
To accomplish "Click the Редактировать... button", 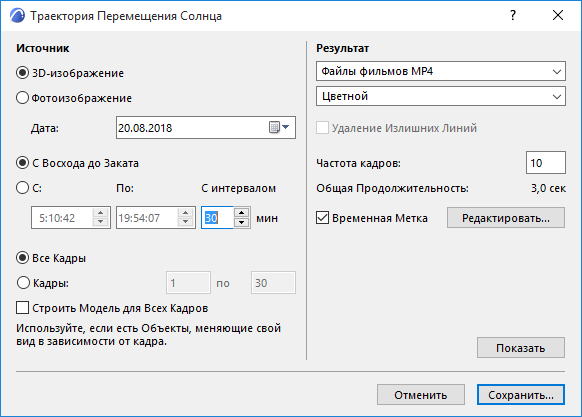I will coord(506,218).
